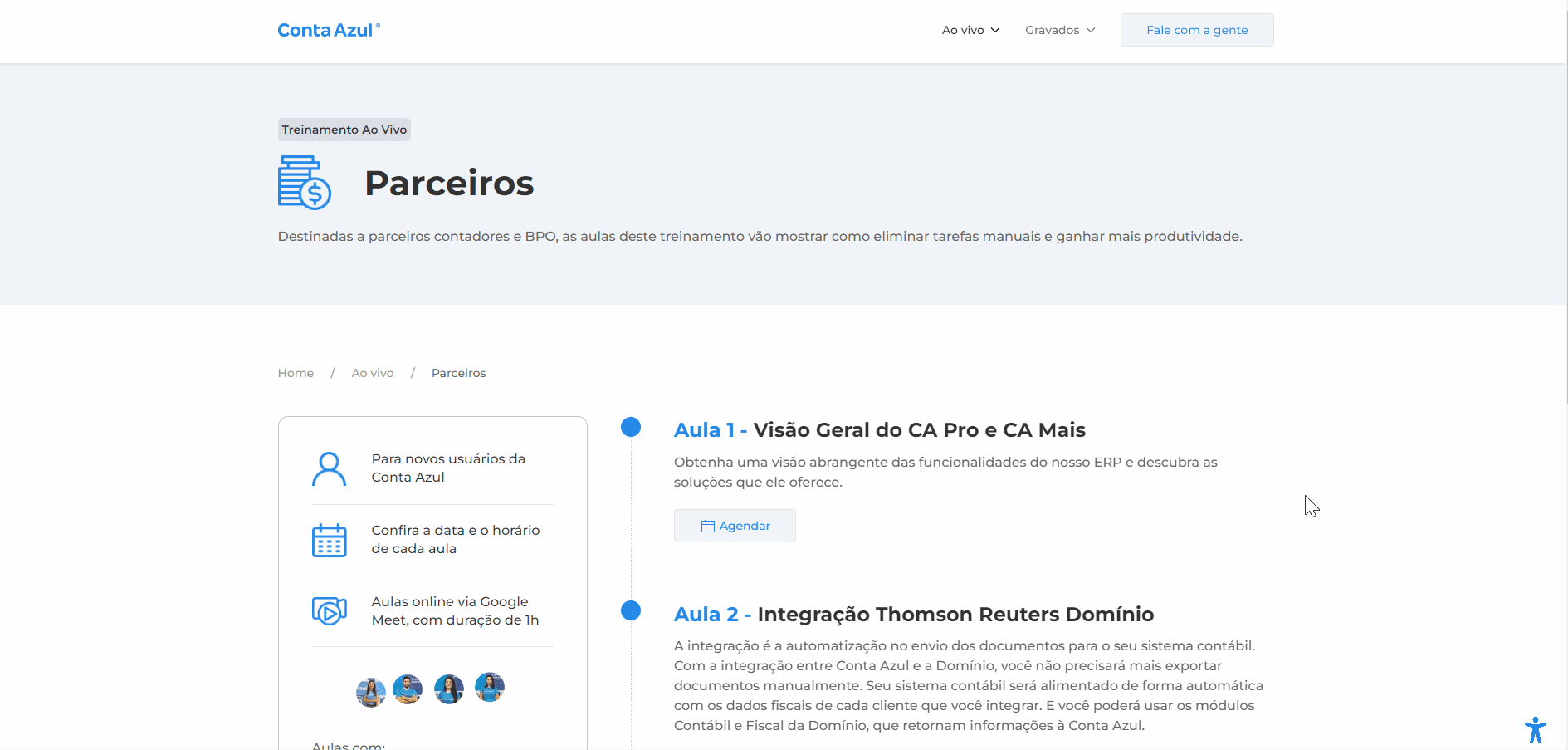Image resolution: width=1568 pixels, height=750 pixels.
Task: Select the fourth instructor avatar
Action: 490,687
